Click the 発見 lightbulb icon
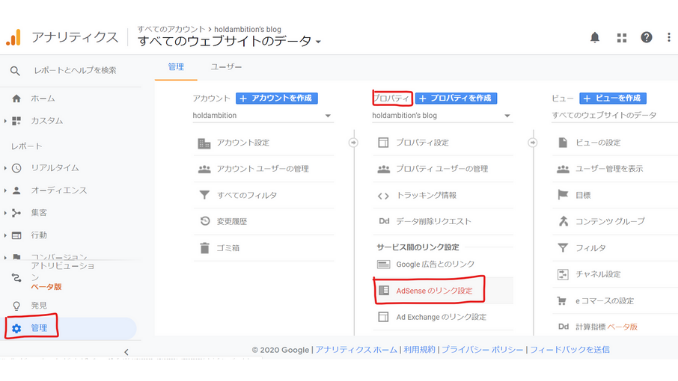The width and height of the screenshot is (678, 381). click(16, 306)
